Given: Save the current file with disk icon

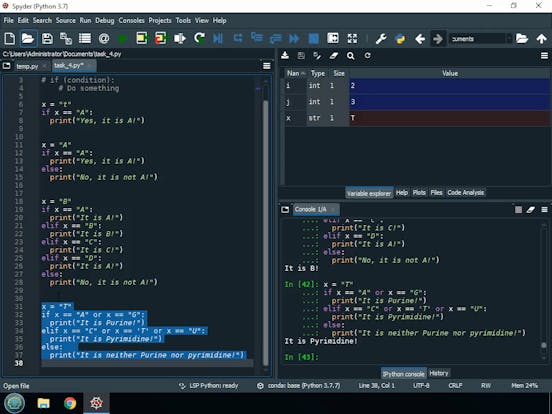Looking at the screenshot, I should point(47,38).
